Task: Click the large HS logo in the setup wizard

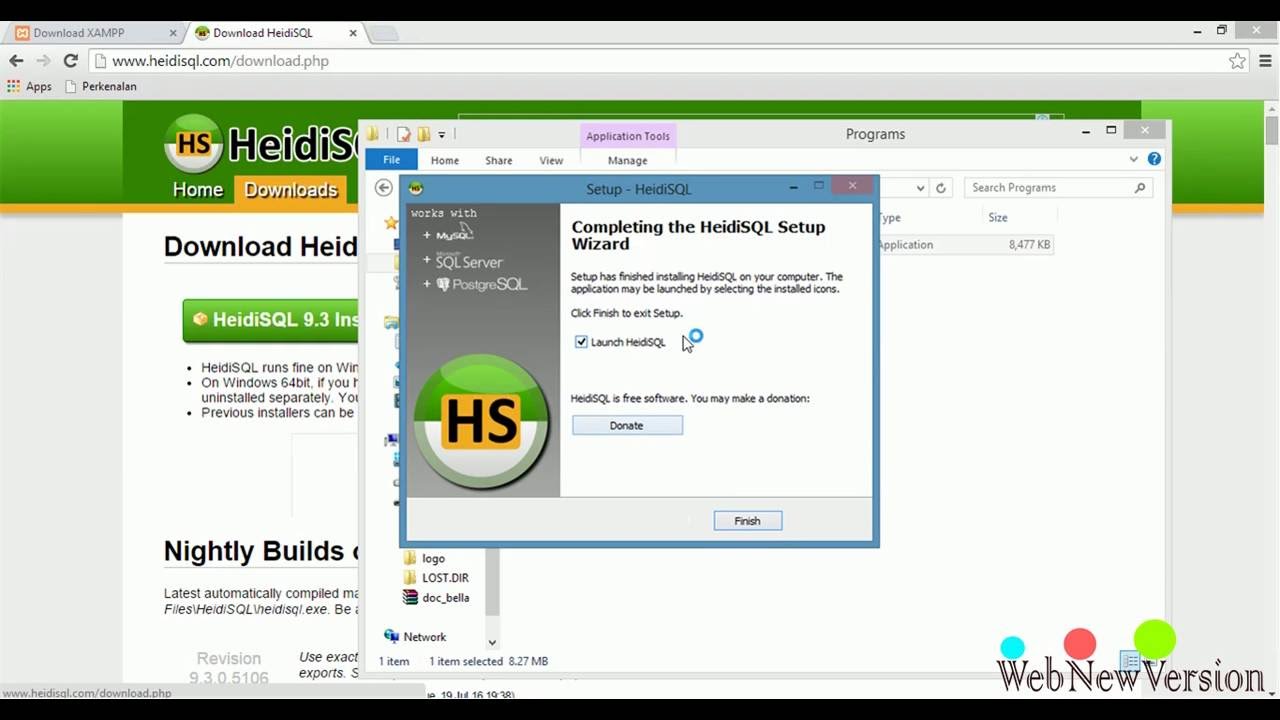Action: [x=482, y=422]
